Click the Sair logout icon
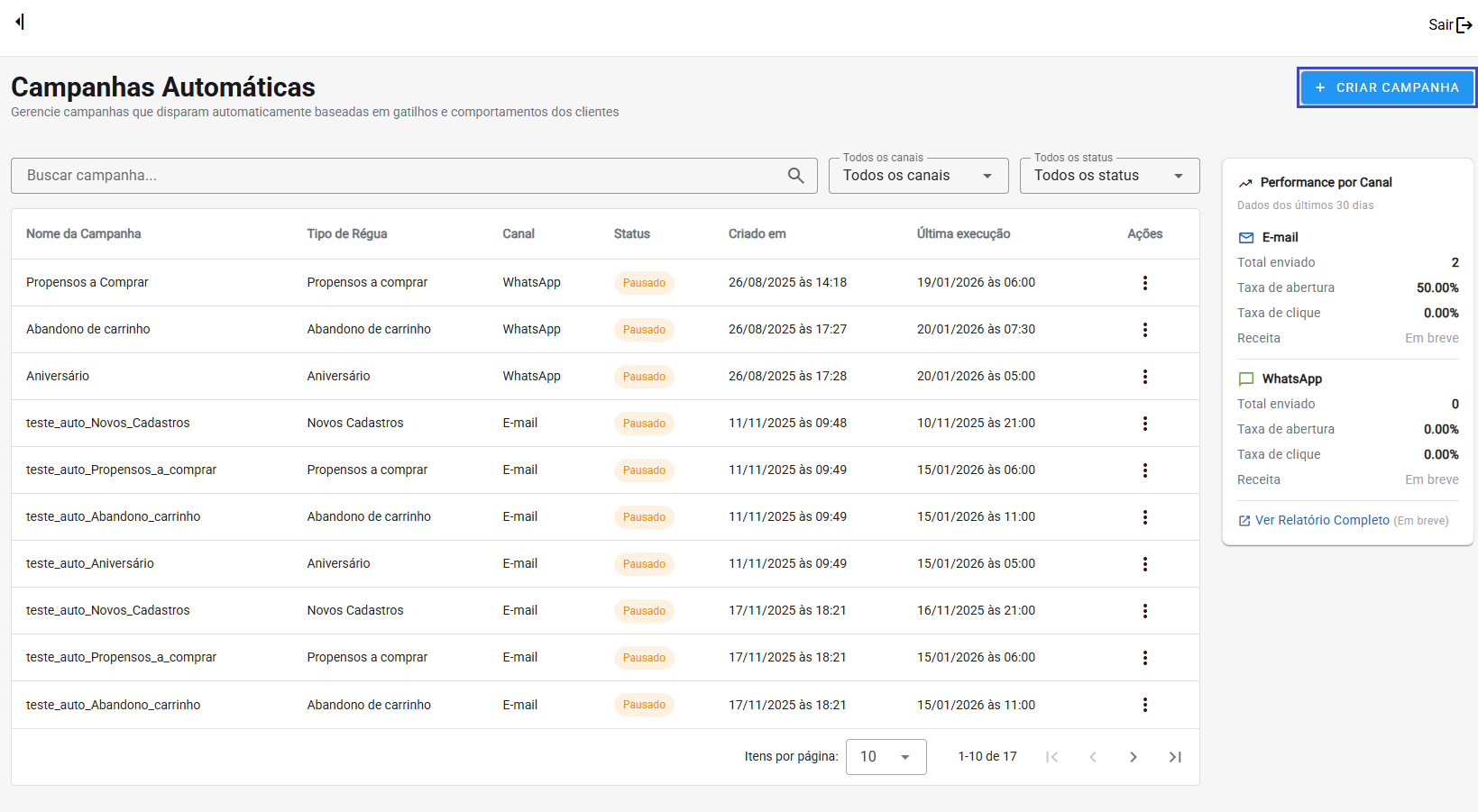 [x=1464, y=25]
